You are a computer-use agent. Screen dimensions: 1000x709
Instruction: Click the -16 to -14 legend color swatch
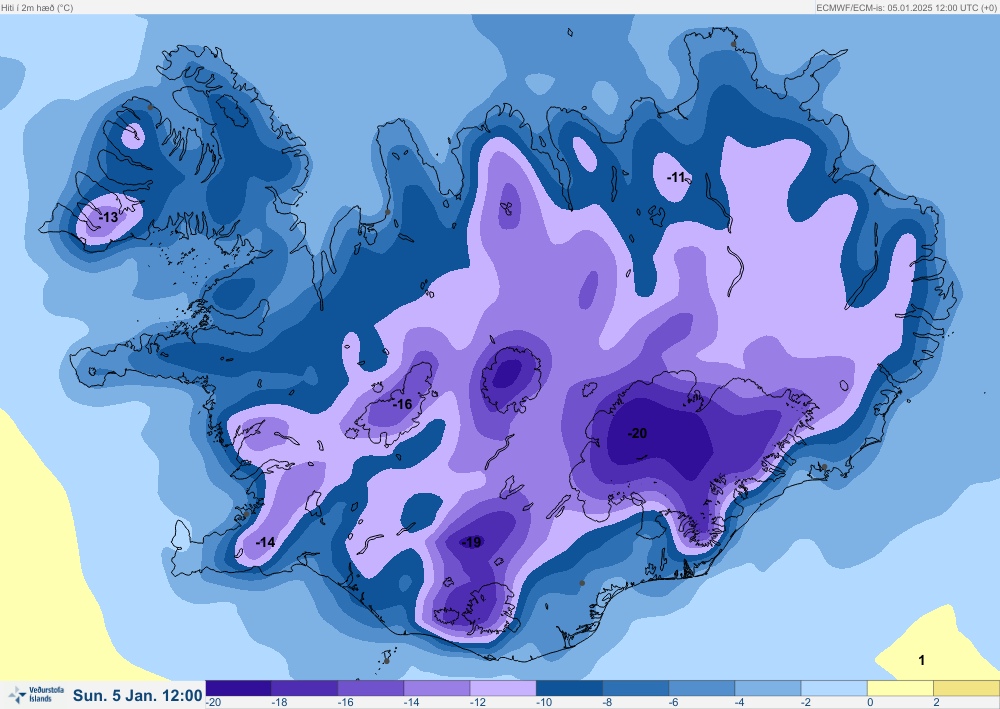click(x=371, y=688)
